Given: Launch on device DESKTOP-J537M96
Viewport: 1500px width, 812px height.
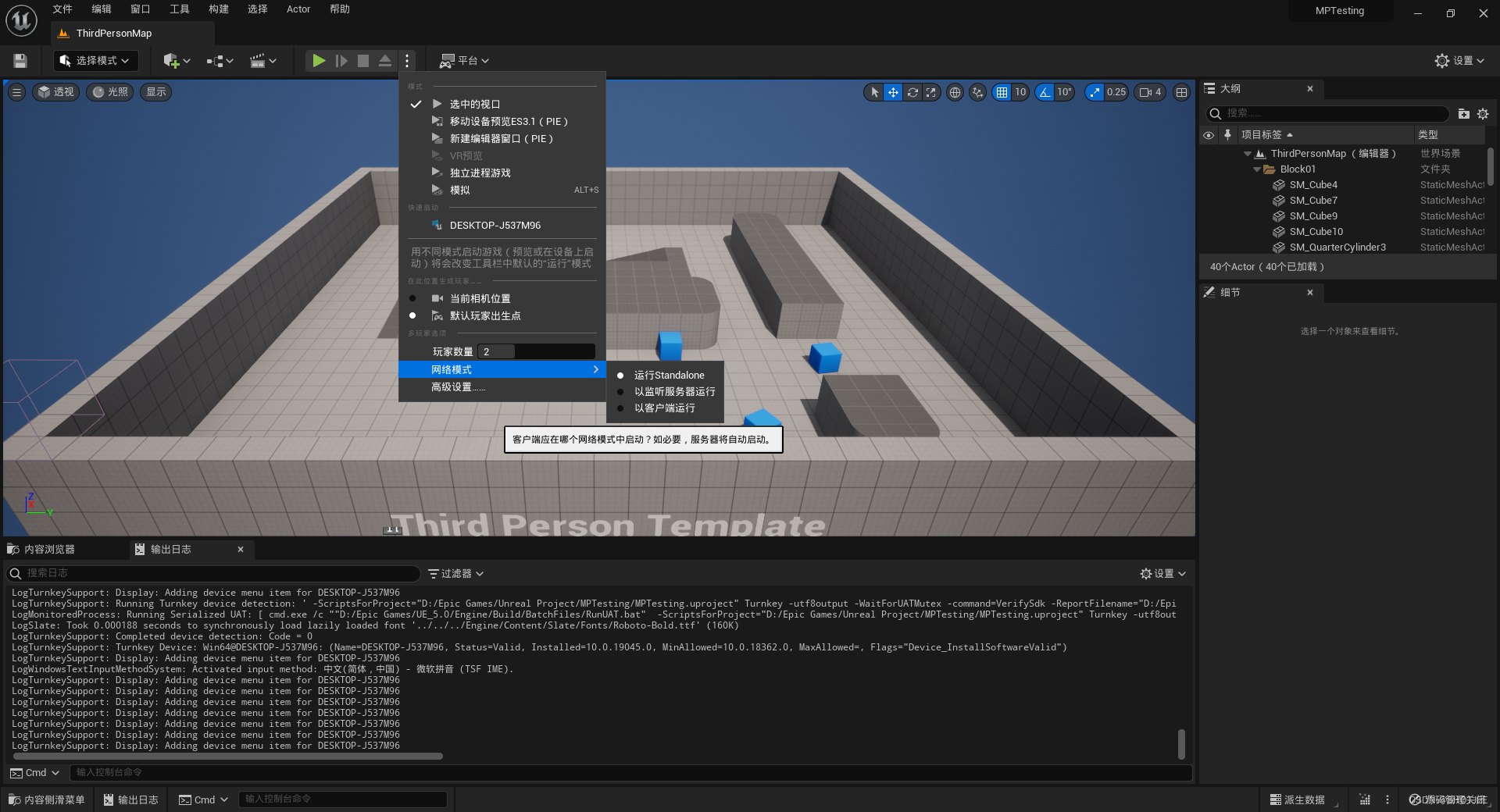Looking at the screenshot, I should click(502, 225).
